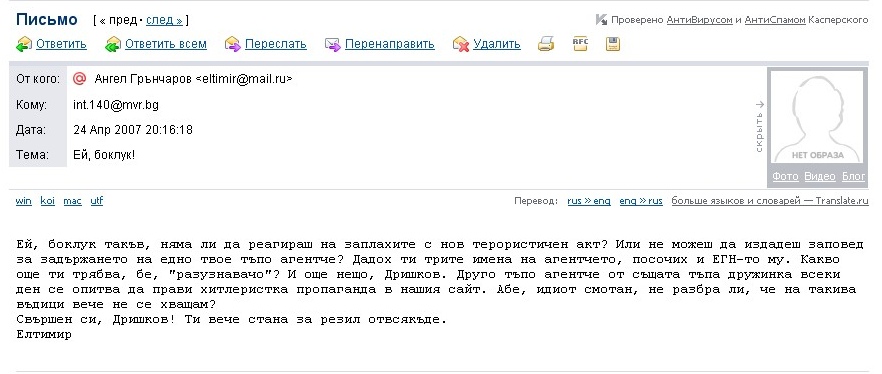Click the Delete (Удалить) red-cross icon

pyautogui.click(x=461, y=44)
